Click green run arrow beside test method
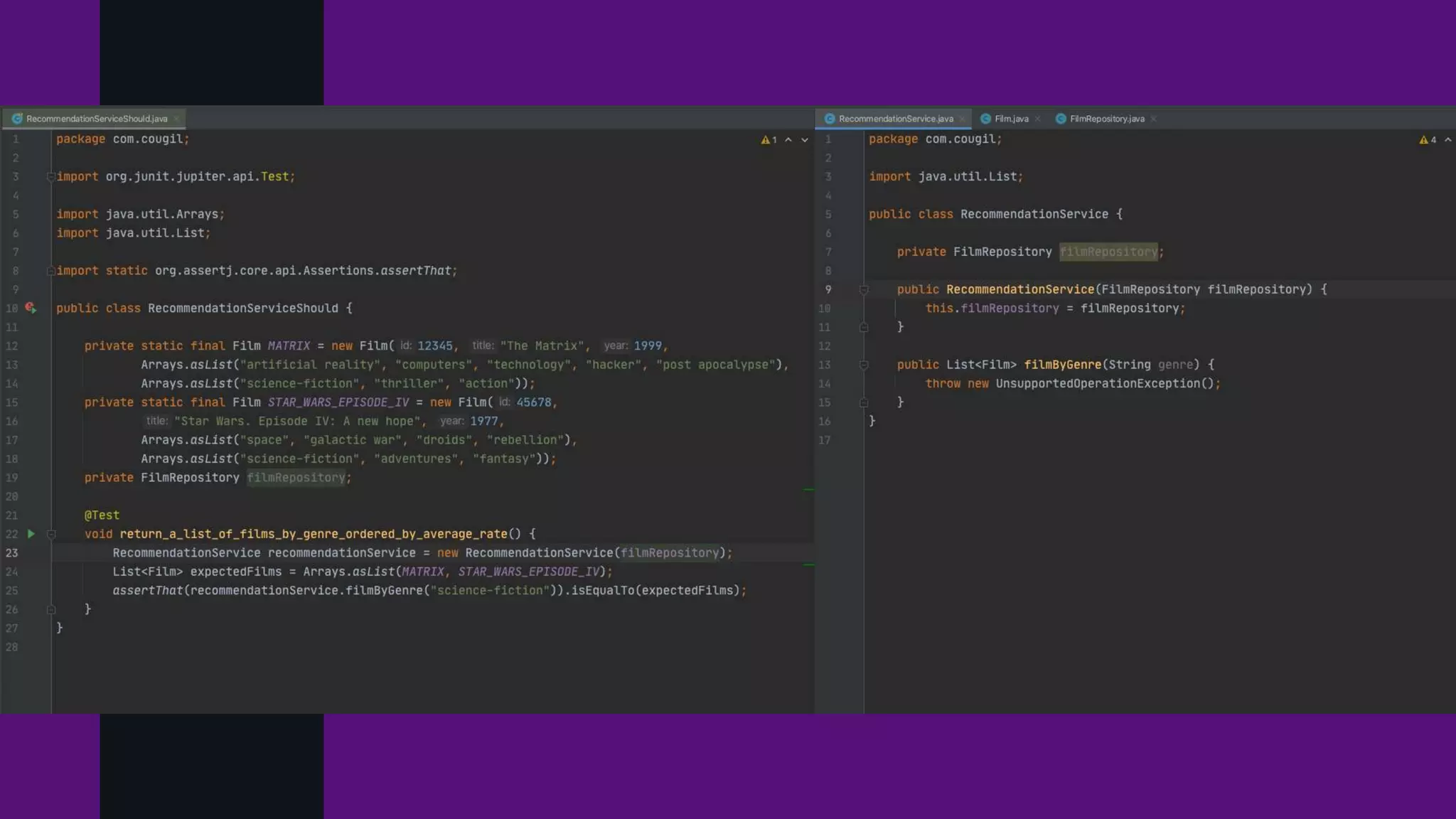The image size is (1456, 819). [x=31, y=533]
